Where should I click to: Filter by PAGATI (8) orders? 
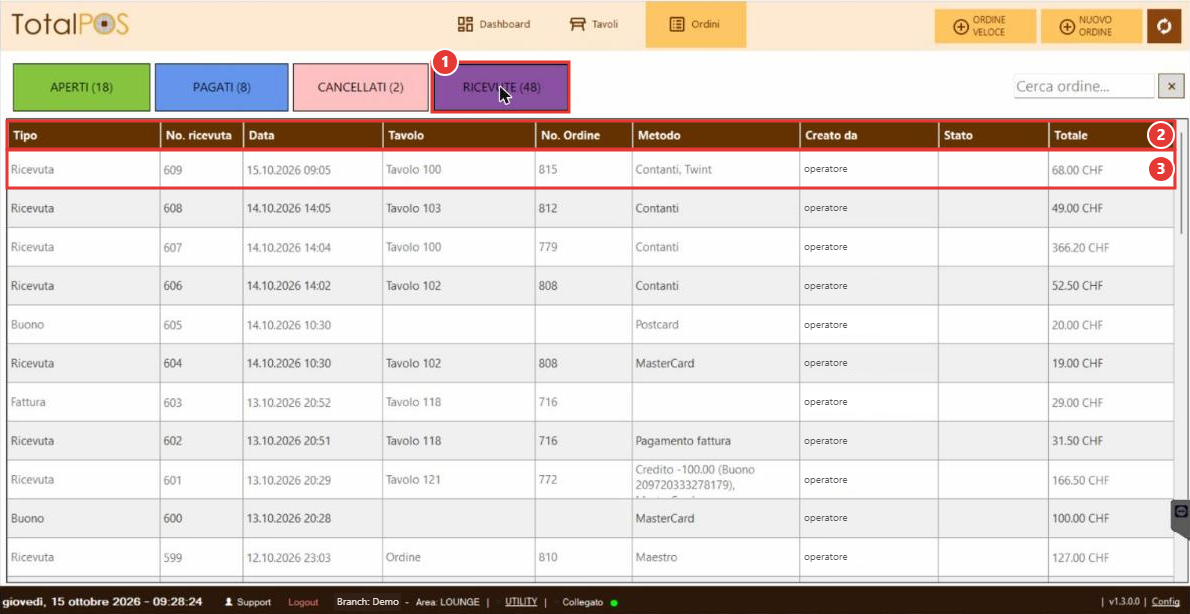pos(222,87)
